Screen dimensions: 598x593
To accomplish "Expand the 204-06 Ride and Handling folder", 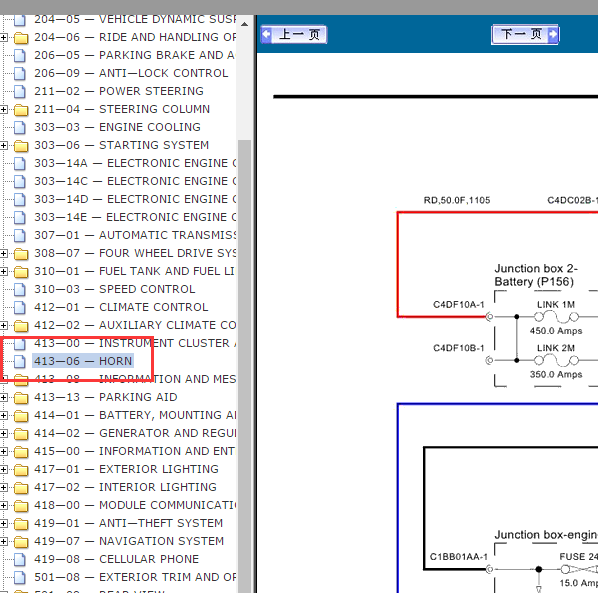I will pyautogui.click(x=3, y=37).
